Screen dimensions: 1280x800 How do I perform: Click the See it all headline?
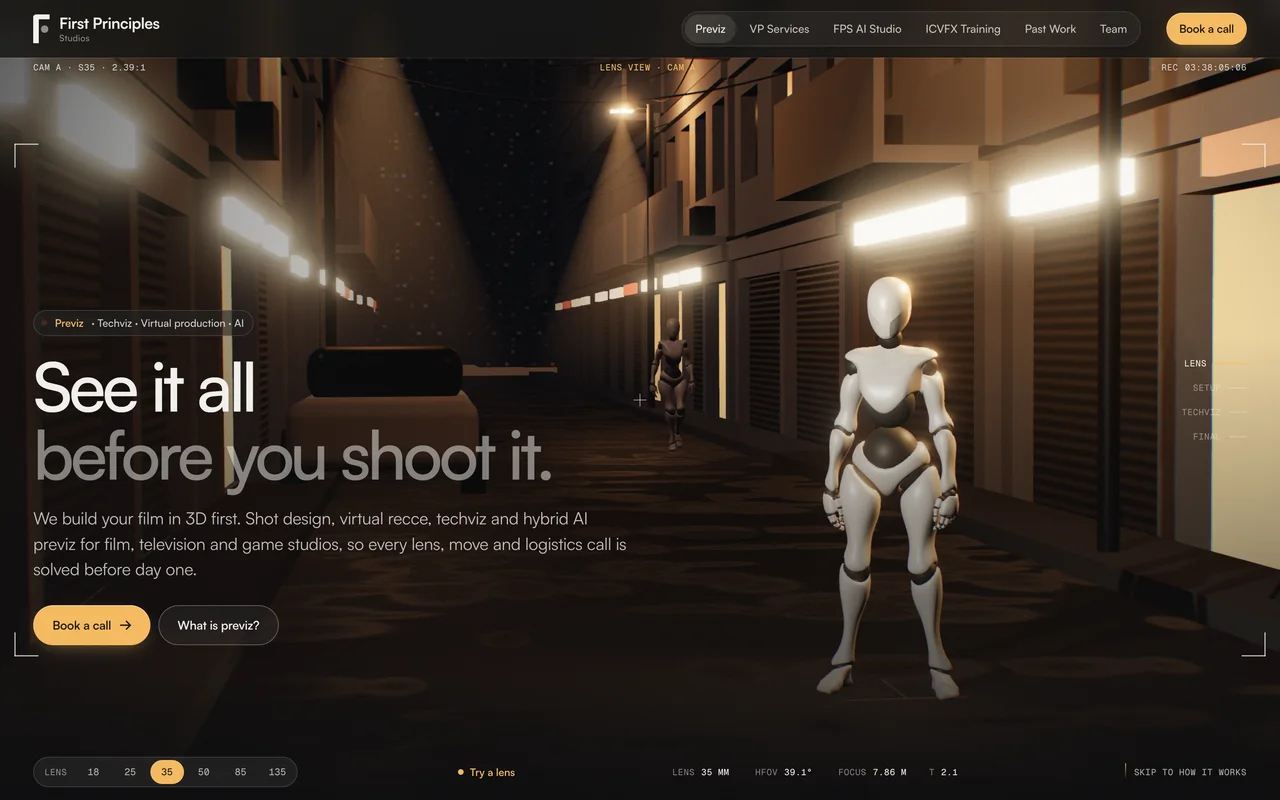click(144, 387)
